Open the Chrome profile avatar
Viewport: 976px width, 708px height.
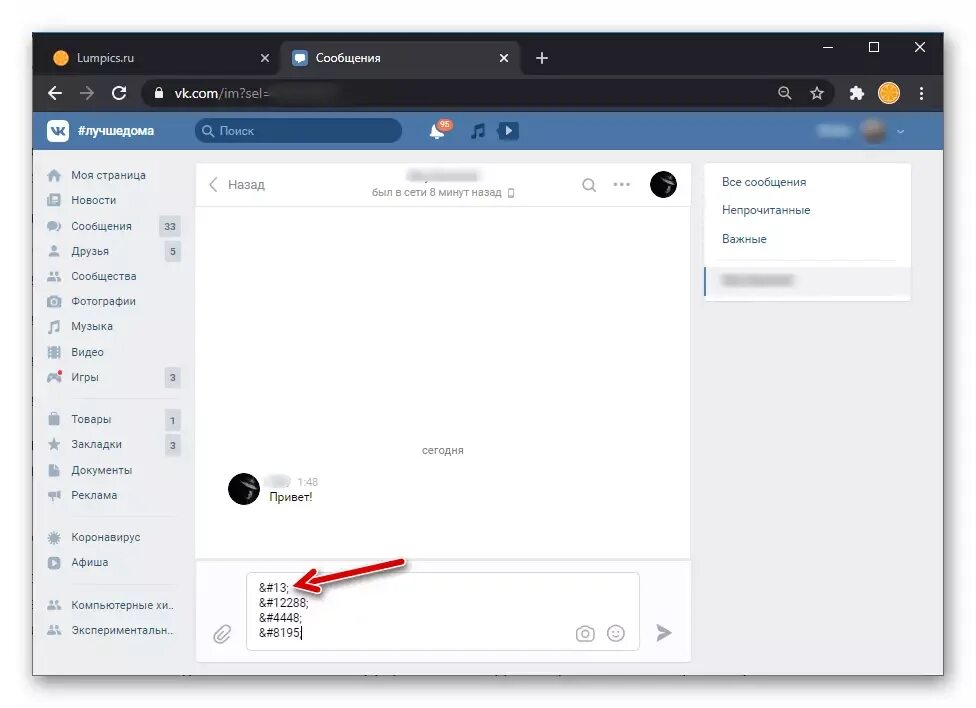889,93
